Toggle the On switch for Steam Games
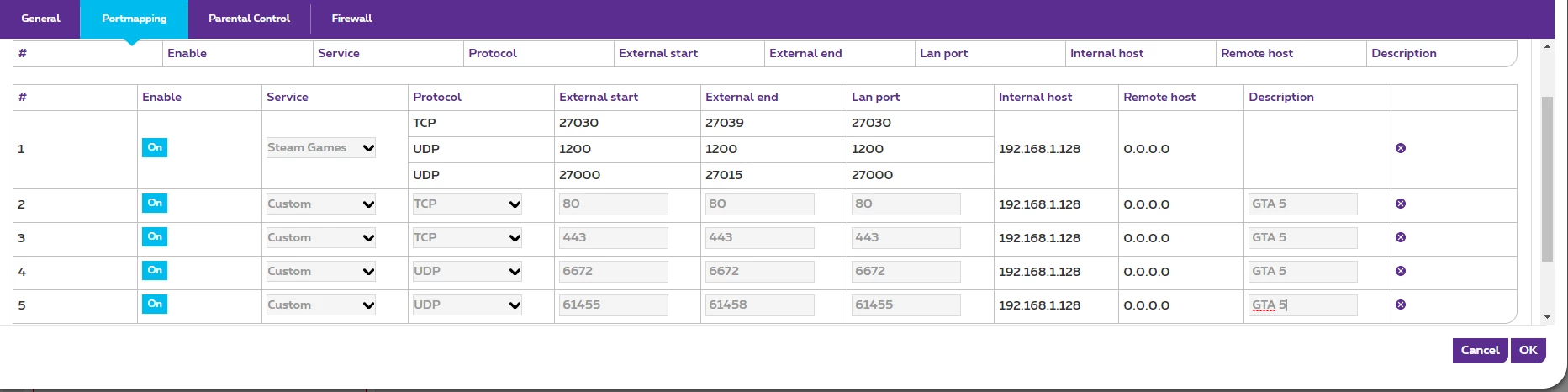The image size is (1568, 392). (155, 148)
